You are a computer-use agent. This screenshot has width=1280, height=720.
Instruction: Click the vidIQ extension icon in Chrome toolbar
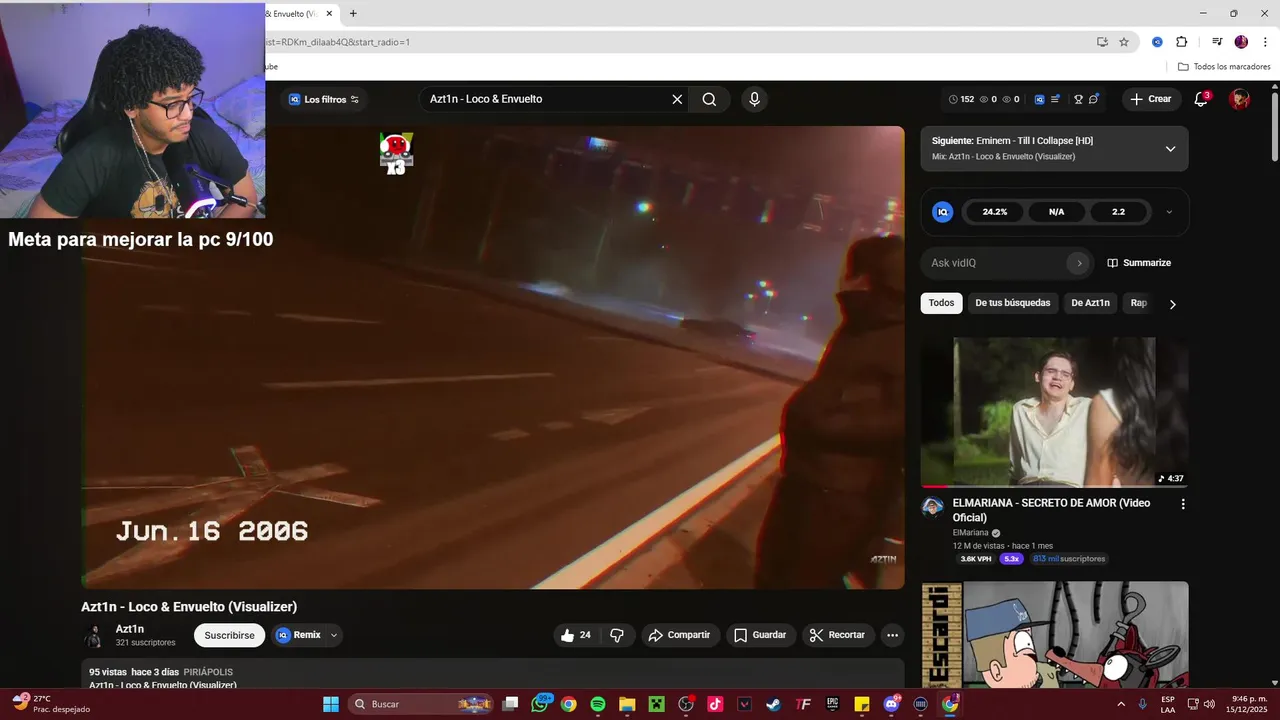pyautogui.click(x=1157, y=42)
